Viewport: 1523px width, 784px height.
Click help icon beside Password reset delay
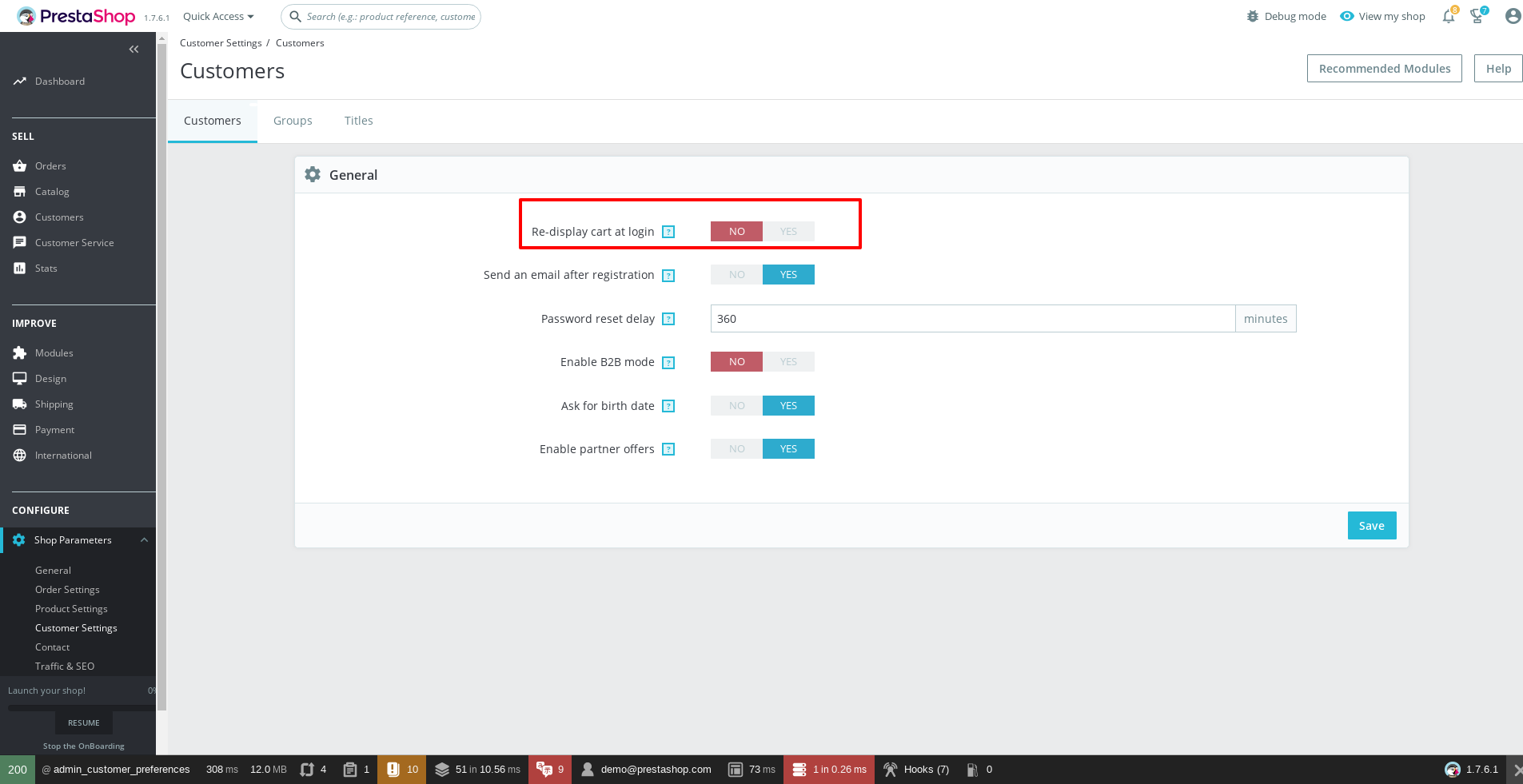pos(669,319)
